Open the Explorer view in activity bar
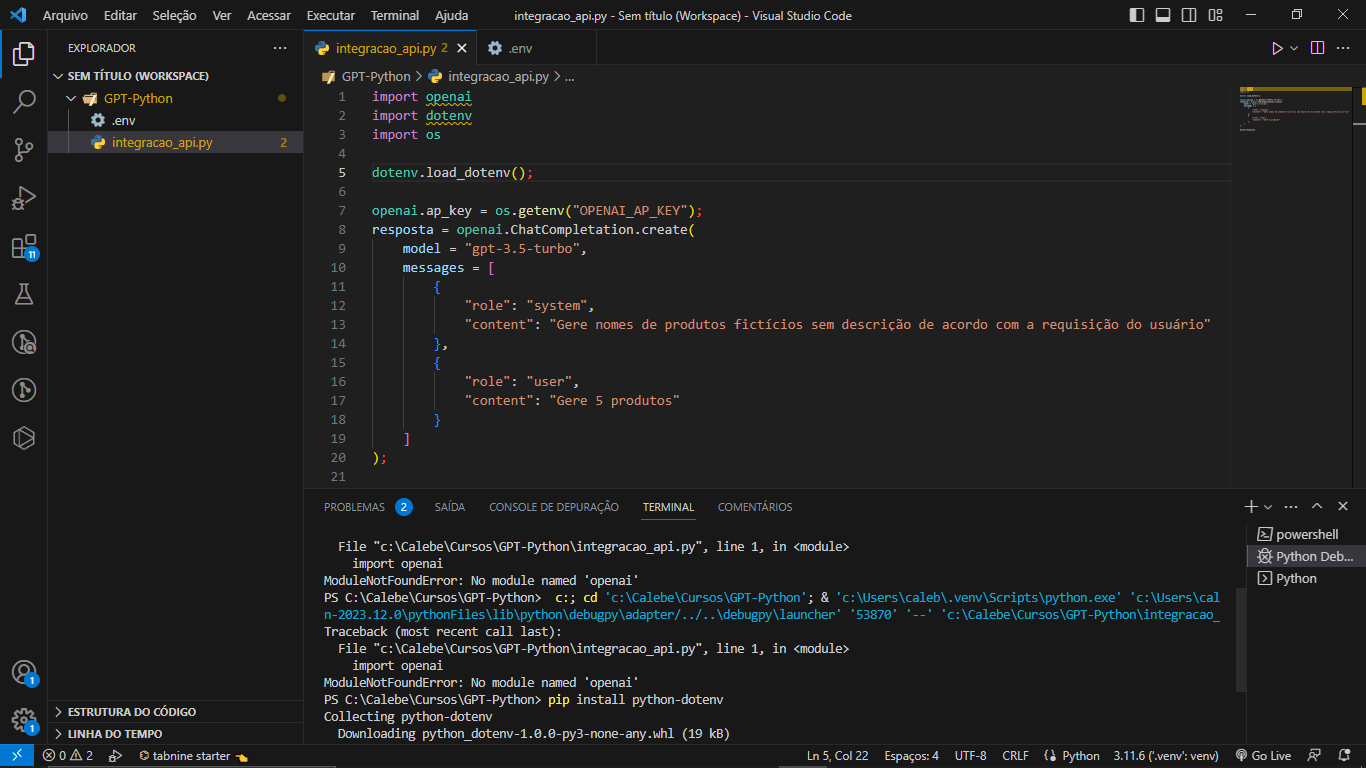This screenshot has height=768, width=1366. (x=24, y=53)
